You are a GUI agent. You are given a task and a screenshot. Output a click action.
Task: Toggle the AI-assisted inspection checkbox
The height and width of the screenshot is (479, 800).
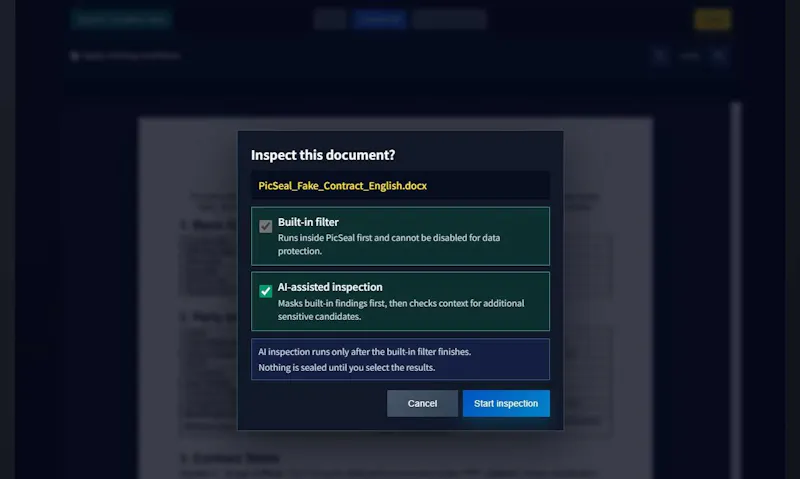coord(265,291)
